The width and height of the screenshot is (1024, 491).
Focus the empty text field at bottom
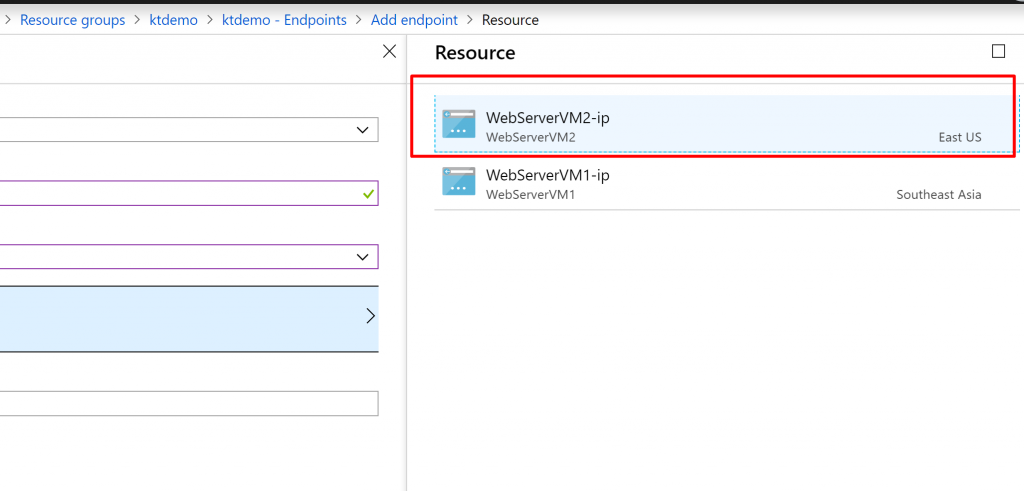click(x=188, y=404)
